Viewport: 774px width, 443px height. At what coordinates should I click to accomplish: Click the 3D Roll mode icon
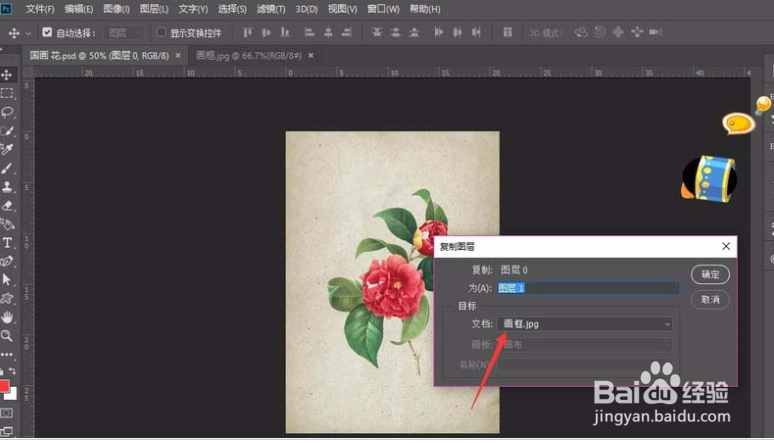600,33
